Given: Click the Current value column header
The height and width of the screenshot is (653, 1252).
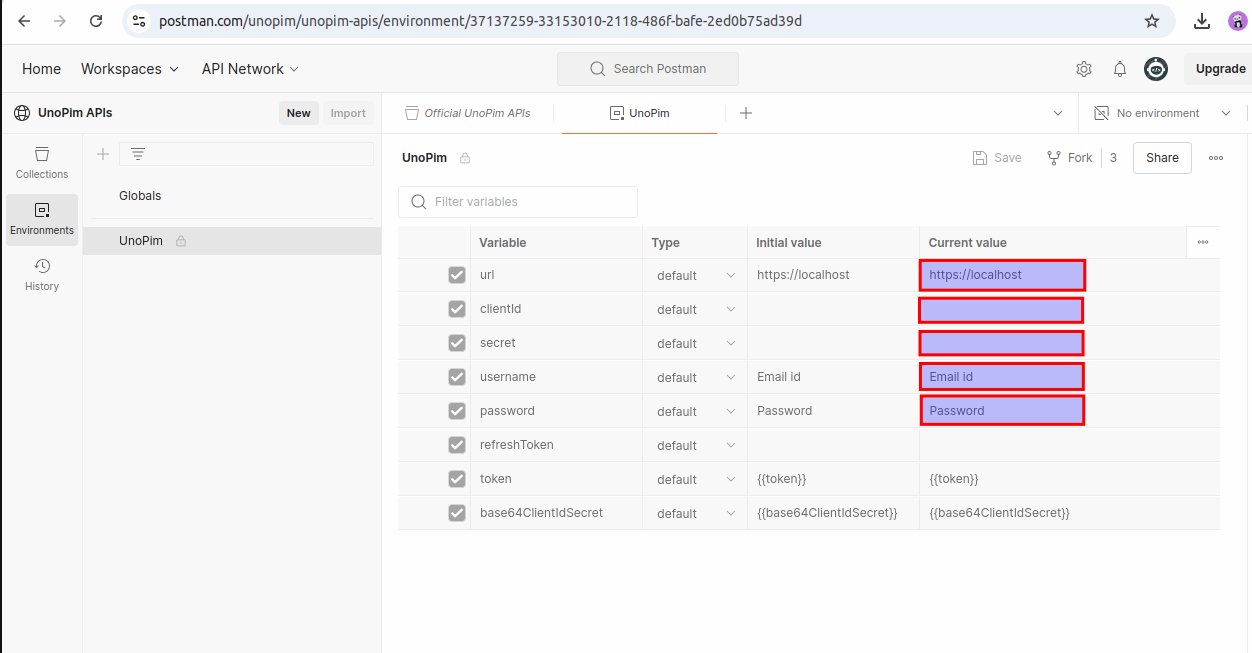Looking at the screenshot, I should click(x=967, y=243).
